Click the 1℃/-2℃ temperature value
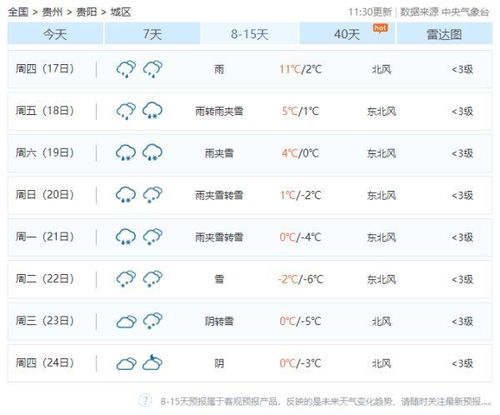Screen dimensions: 500x415 pos(301,195)
